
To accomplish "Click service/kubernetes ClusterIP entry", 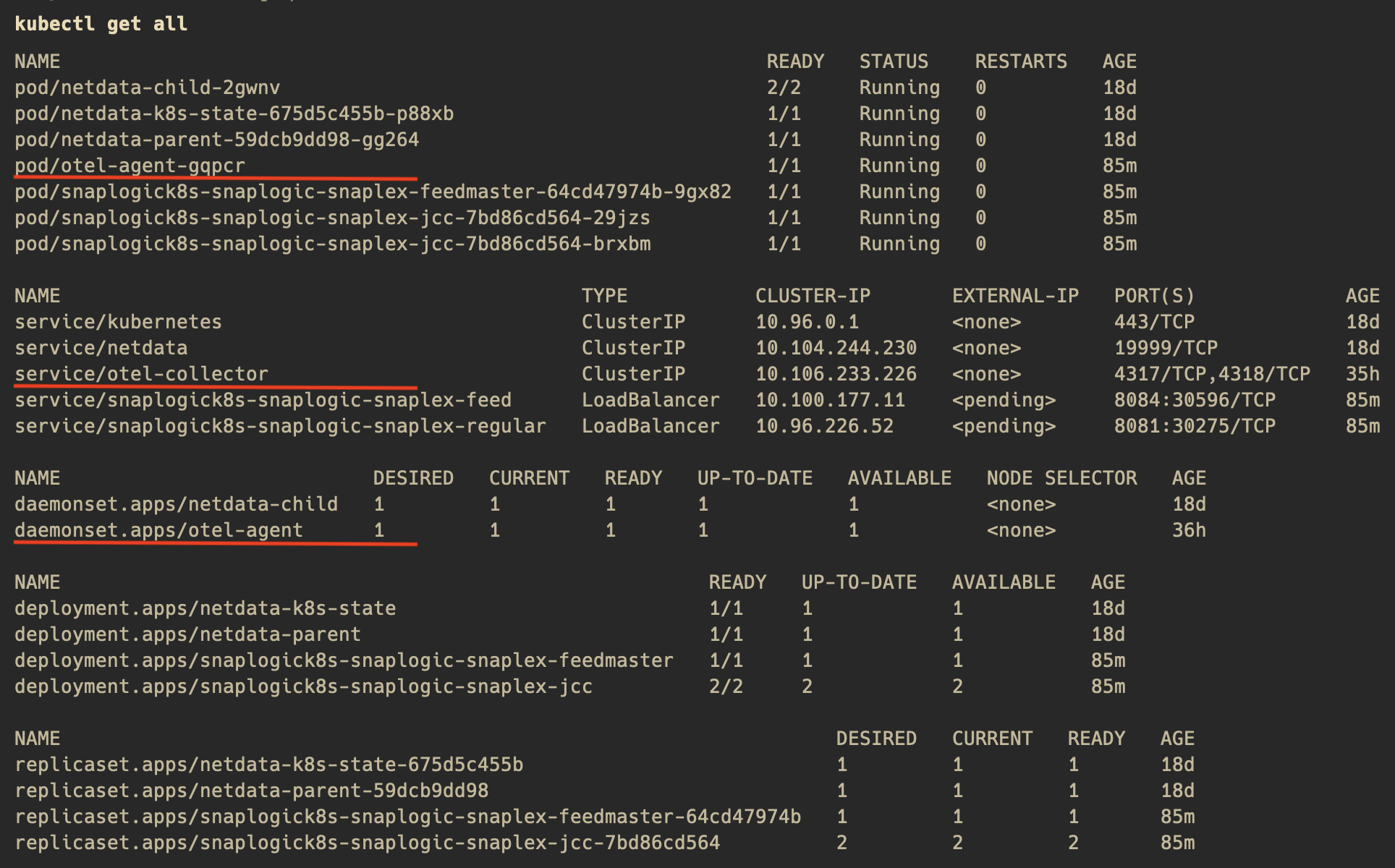I will click(119, 321).
